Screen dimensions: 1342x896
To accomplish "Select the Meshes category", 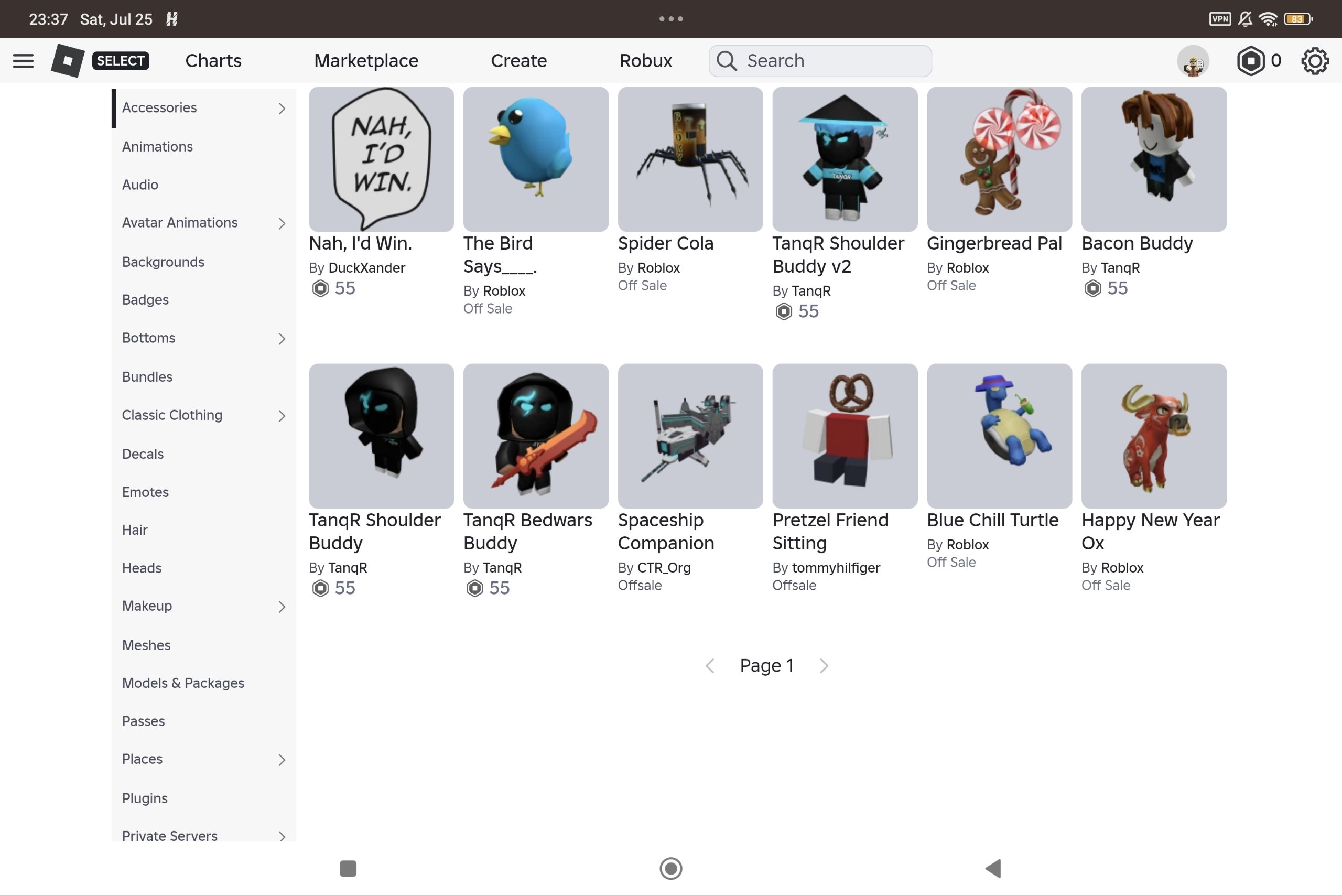I will (146, 645).
